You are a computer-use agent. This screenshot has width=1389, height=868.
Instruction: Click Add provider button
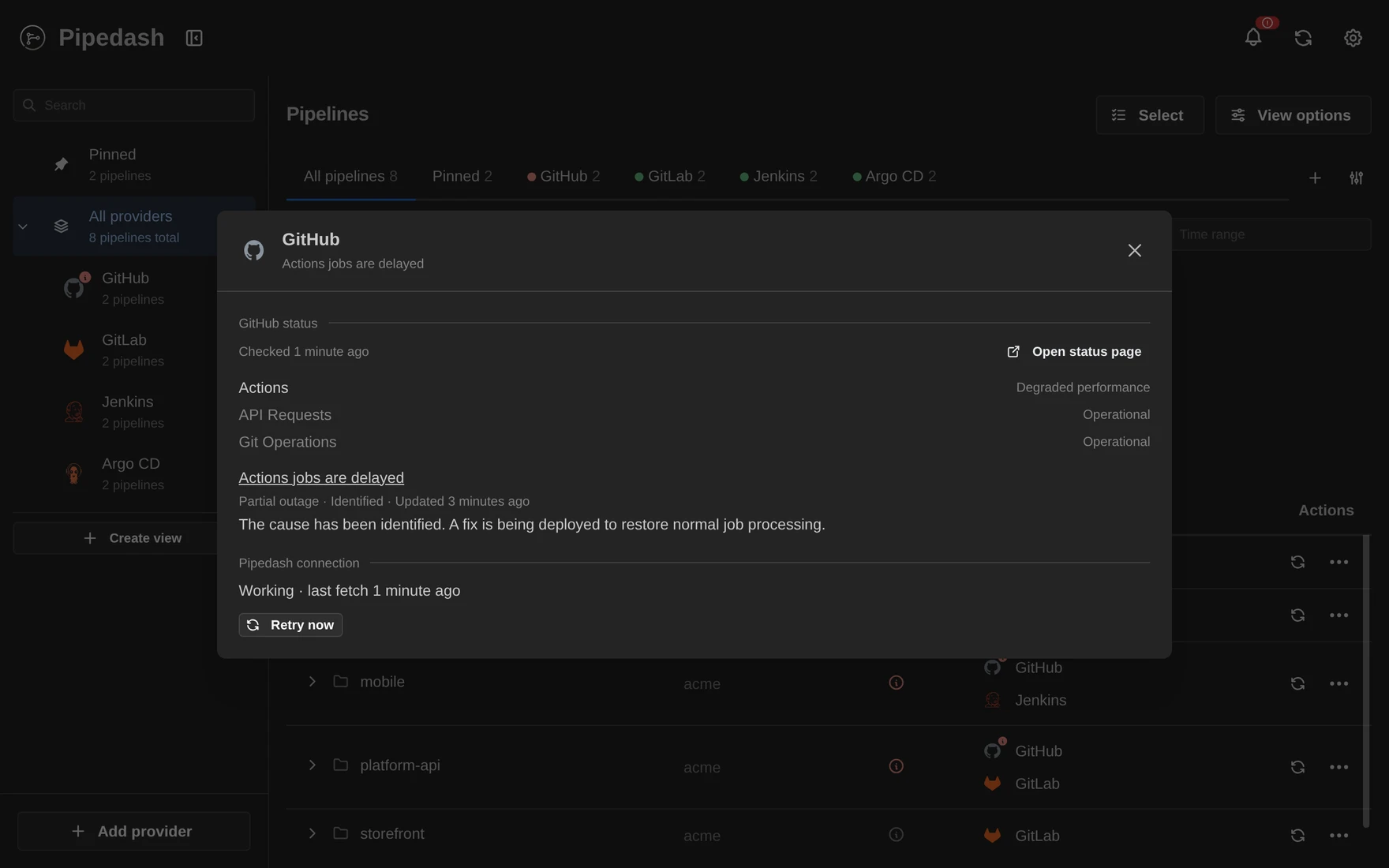pos(133,831)
